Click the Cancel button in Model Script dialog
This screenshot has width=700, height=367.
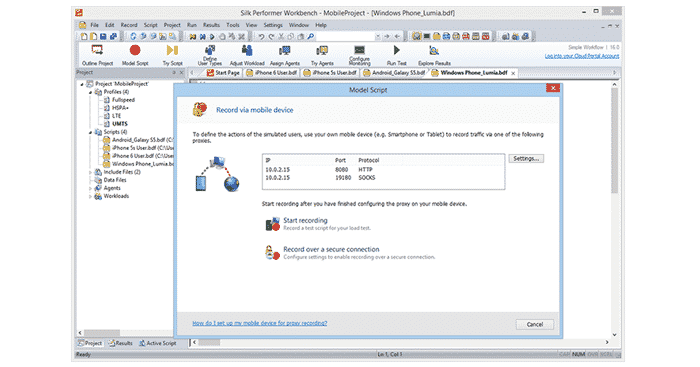click(534, 324)
